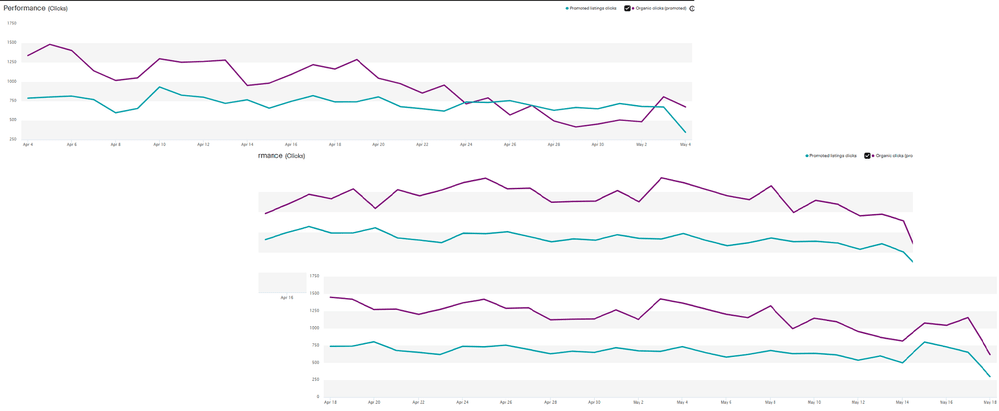Select 'Promoted listings clicks' label in top legend
Image resolution: width=999 pixels, height=411 pixels.
pos(593,8)
